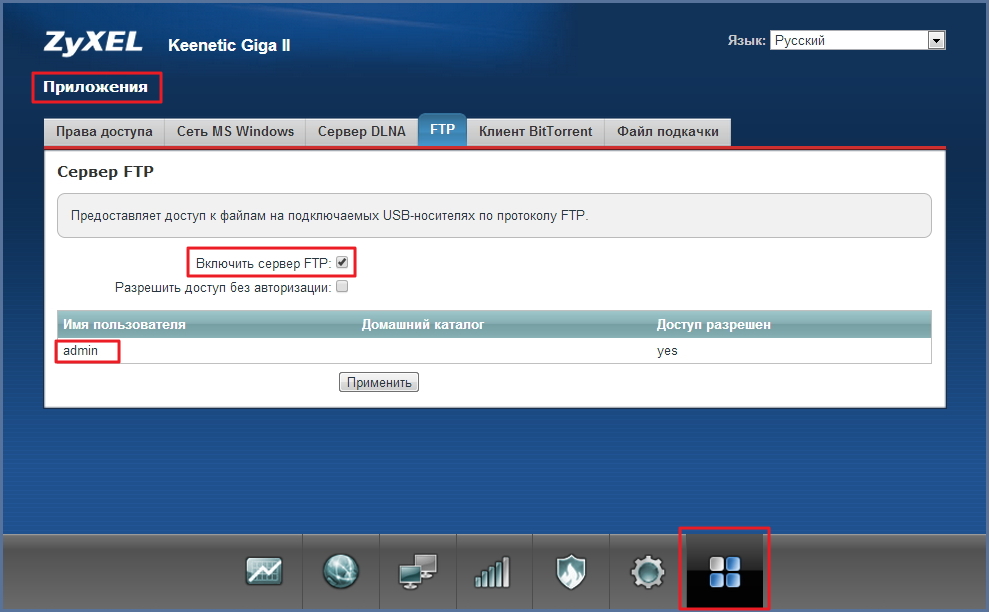Expand the Язык language dropdown
Image resolution: width=989 pixels, height=612 pixels.
coord(936,41)
